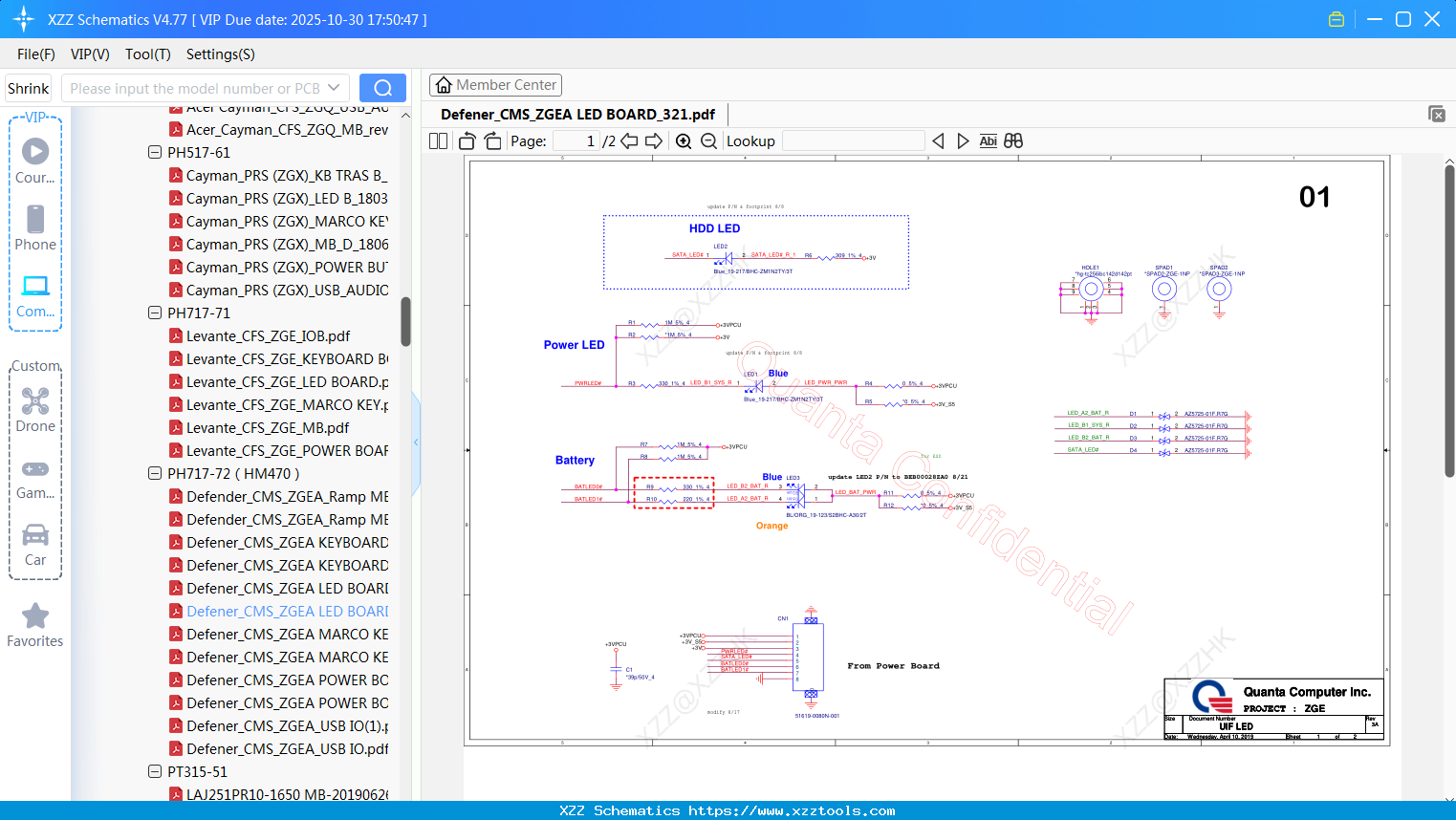The width and height of the screenshot is (1456, 820).
Task: Open the Drone category in sidebar
Action: click(35, 410)
